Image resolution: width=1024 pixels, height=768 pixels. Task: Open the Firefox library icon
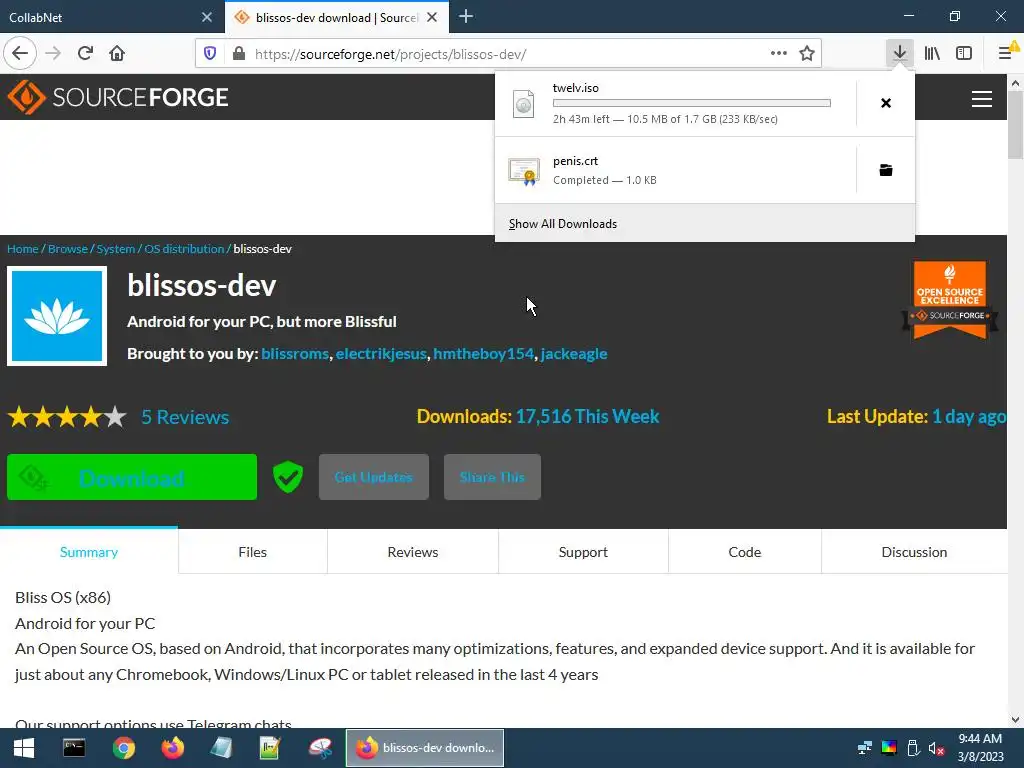click(x=932, y=53)
